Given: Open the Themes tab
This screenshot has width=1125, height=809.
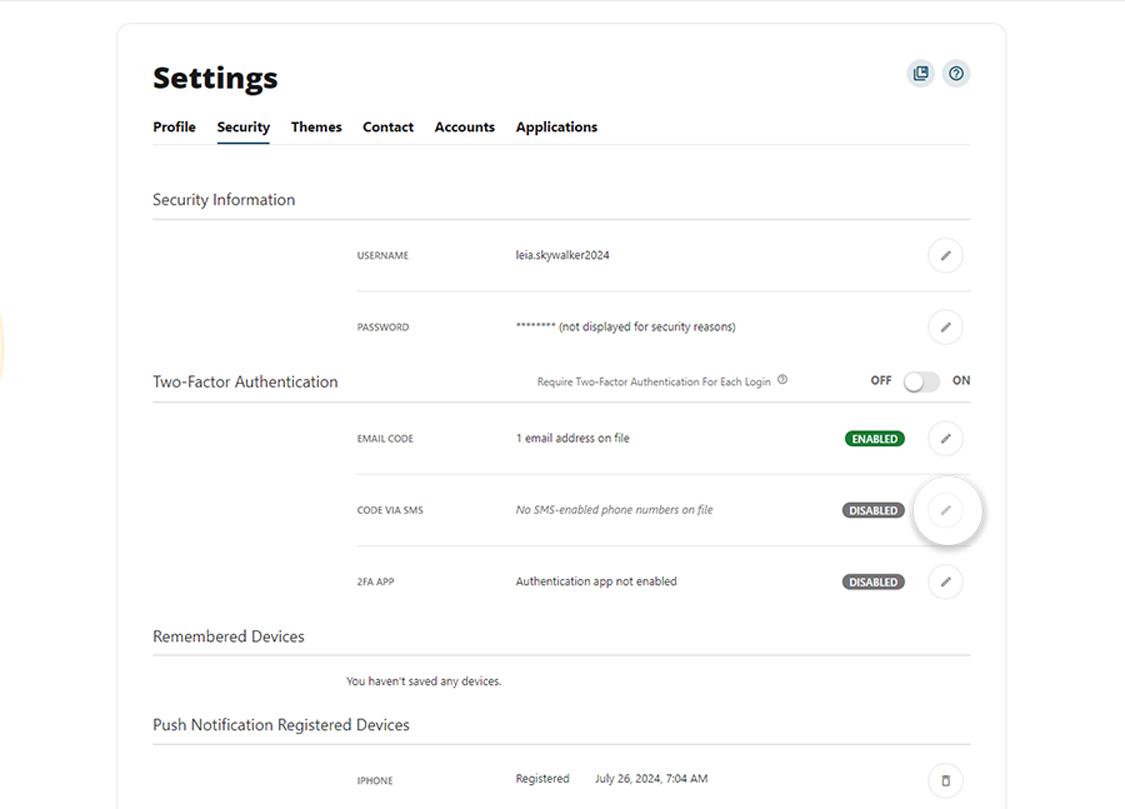Looking at the screenshot, I should point(316,127).
